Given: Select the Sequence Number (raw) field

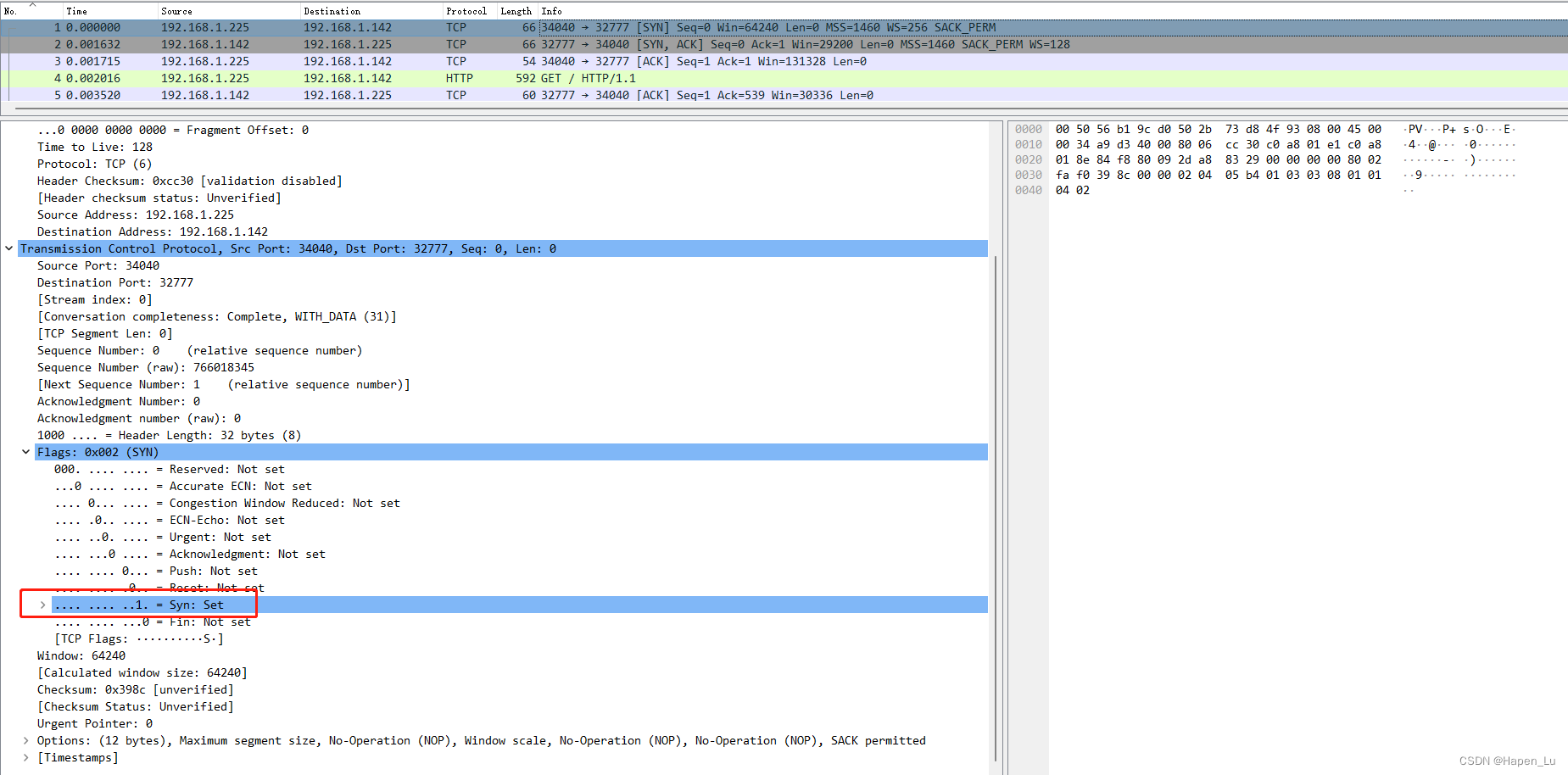Looking at the screenshot, I should pos(127,367).
